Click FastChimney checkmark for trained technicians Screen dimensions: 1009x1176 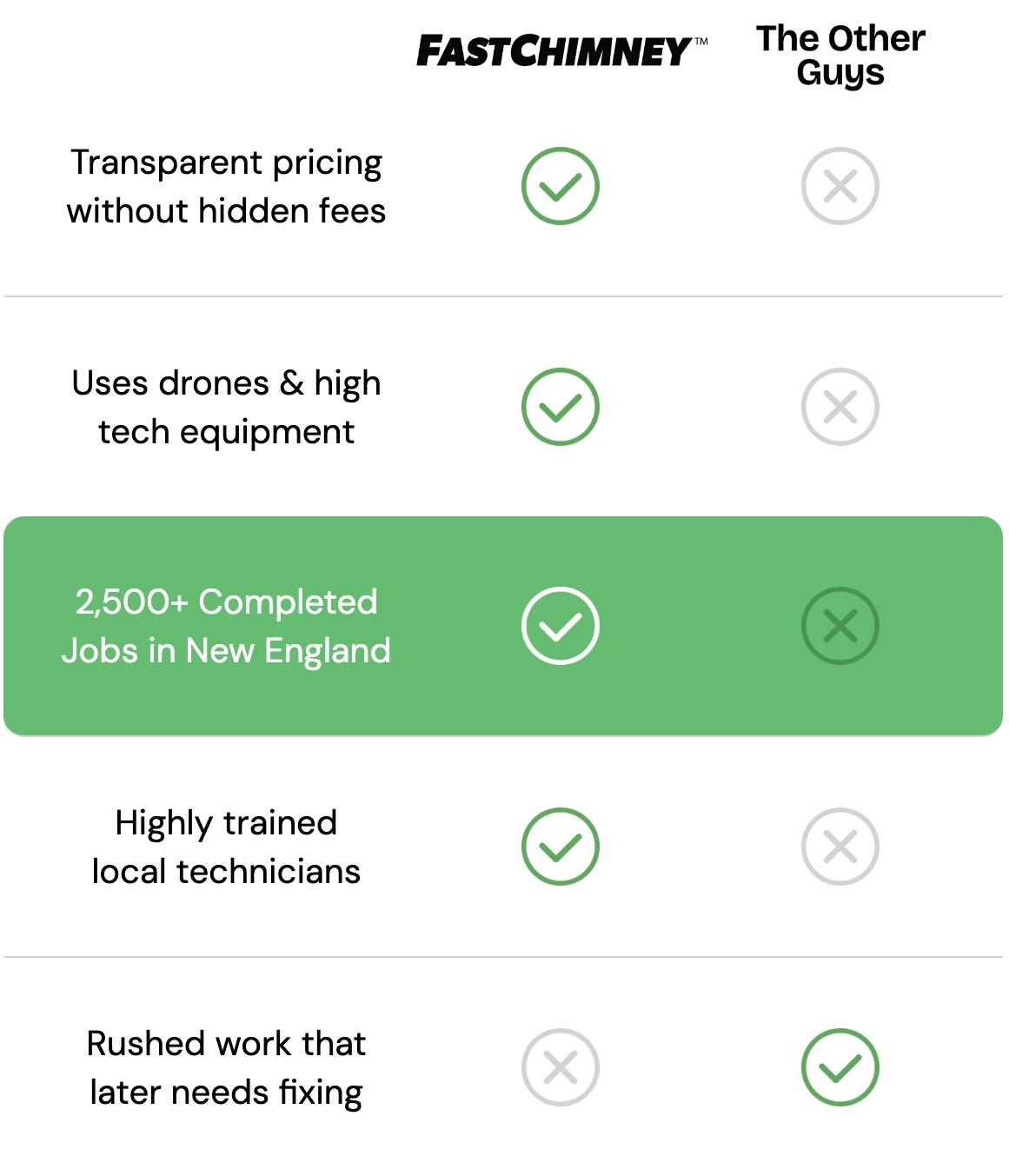pos(561,847)
